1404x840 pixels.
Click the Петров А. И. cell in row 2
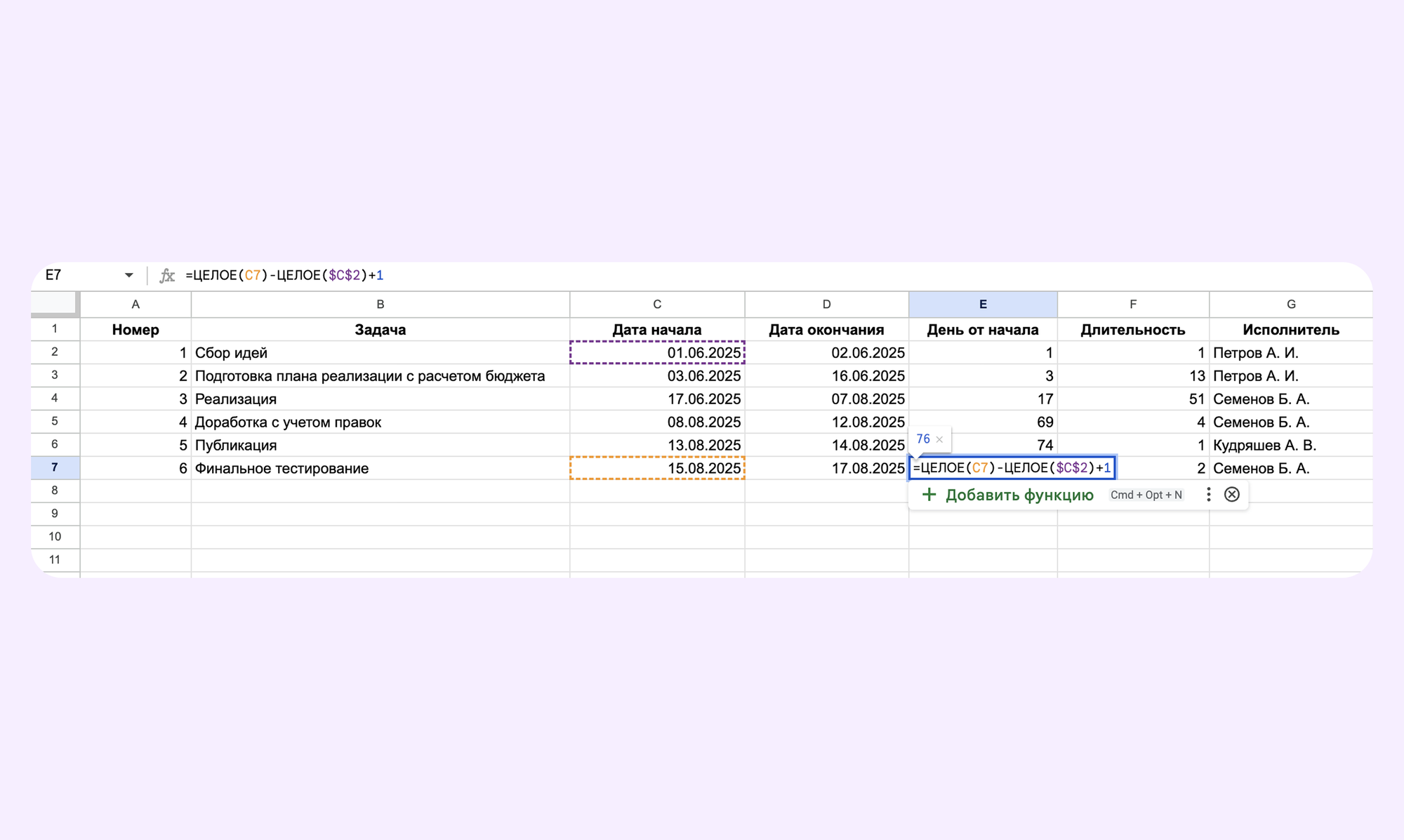(1291, 353)
